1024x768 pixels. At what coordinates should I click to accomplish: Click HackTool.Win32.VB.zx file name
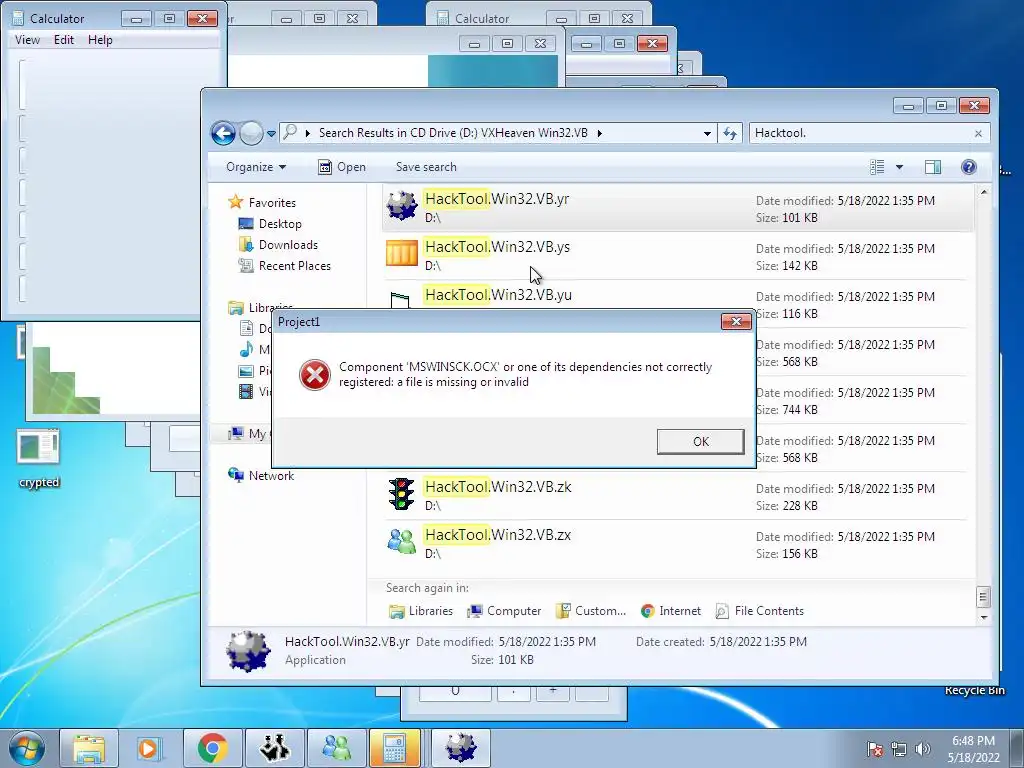[498, 536]
